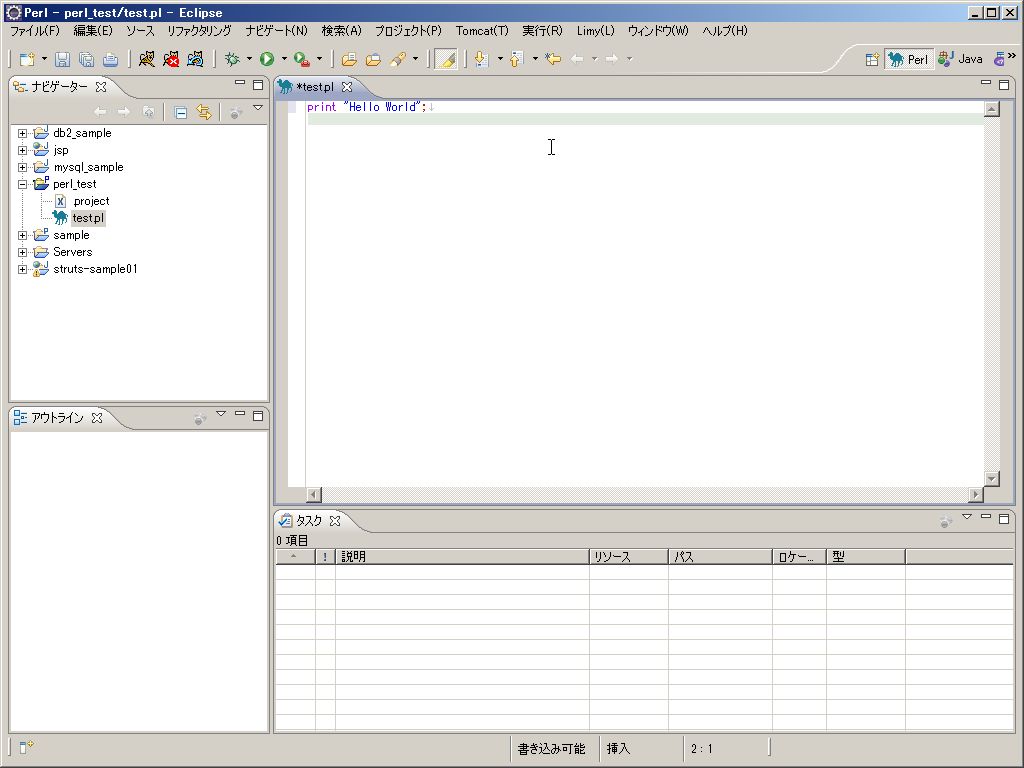The height and width of the screenshot is (768, 1024).
Task: Open dropdown arrow next to Run icon
Action: (x=284, y=59)
